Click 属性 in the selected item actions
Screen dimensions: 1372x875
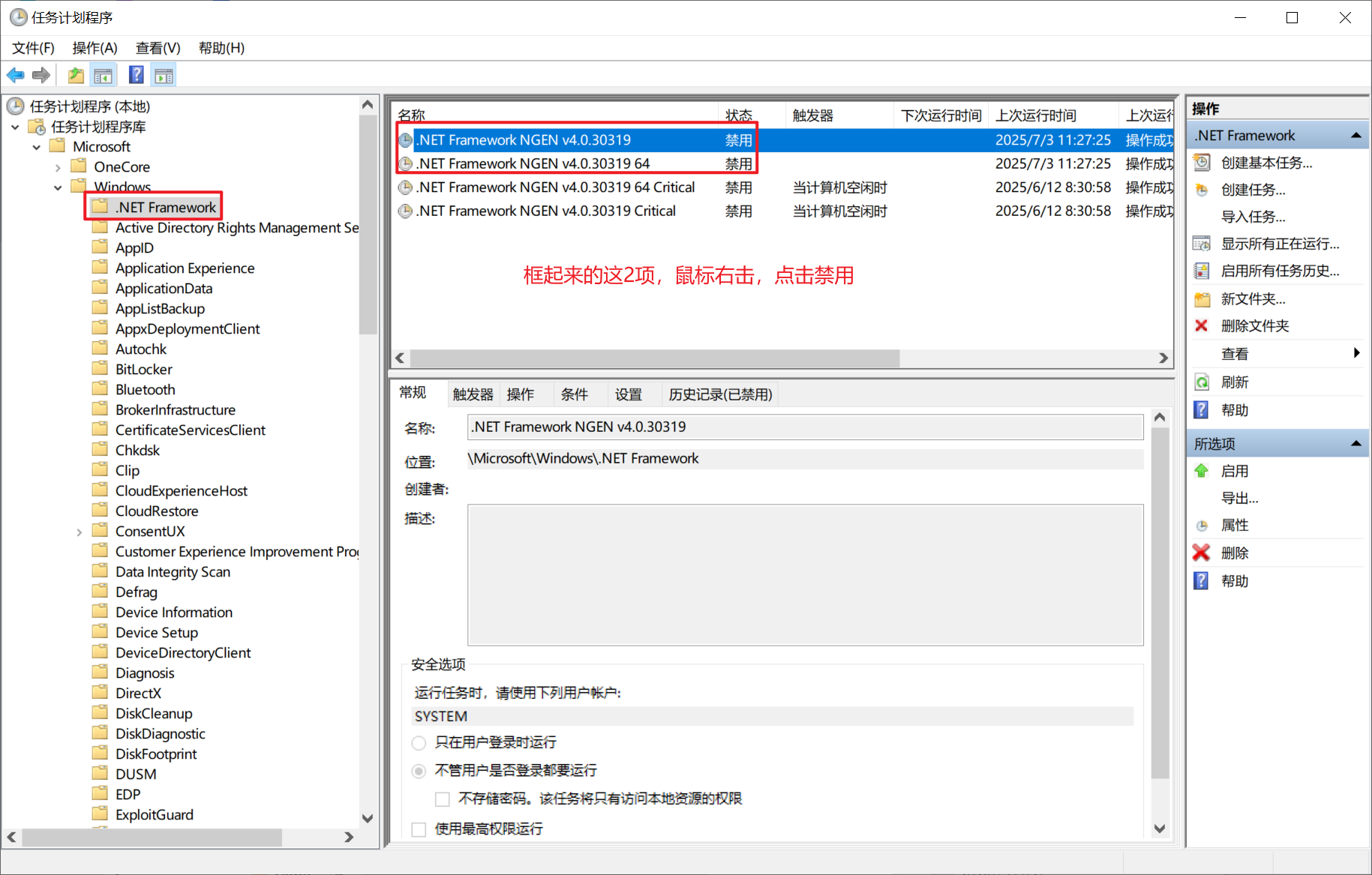pos(1235,525)
